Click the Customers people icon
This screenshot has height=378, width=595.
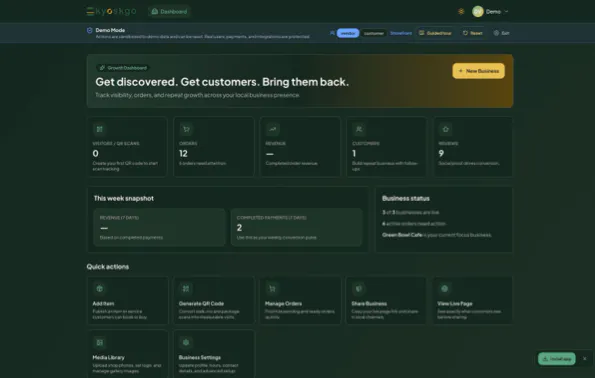pos(359,129)
